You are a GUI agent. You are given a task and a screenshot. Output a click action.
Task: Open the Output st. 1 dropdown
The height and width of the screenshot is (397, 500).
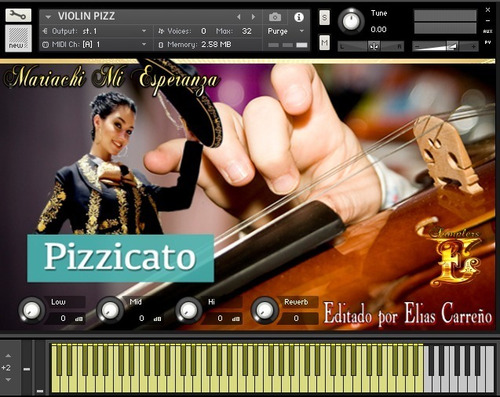pyautogui.click(x=144, y=31)
